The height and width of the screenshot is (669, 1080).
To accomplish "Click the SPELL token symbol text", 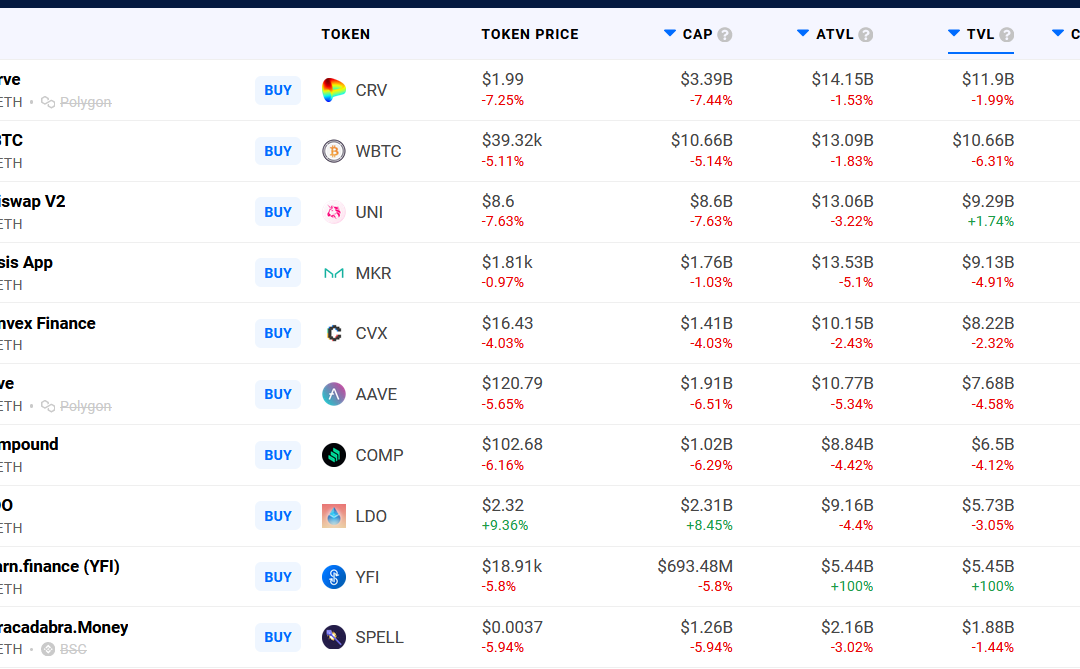I will (380, 637).
